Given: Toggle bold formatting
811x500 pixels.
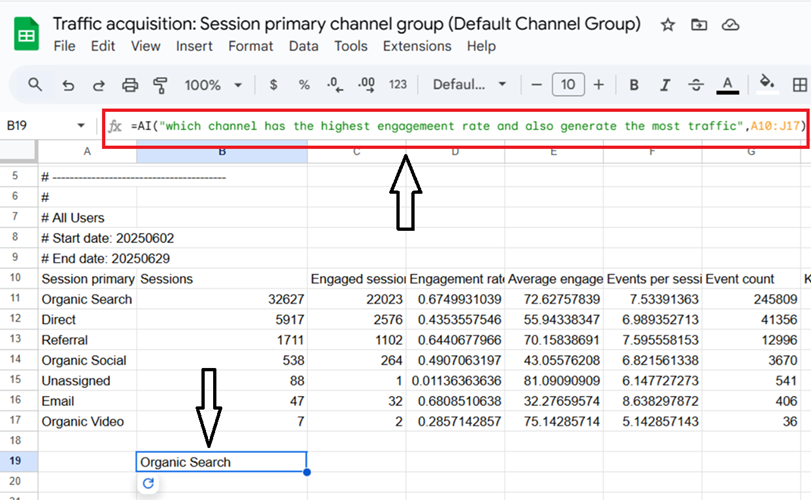Looking at the screenshot, I should coord(634,85).
